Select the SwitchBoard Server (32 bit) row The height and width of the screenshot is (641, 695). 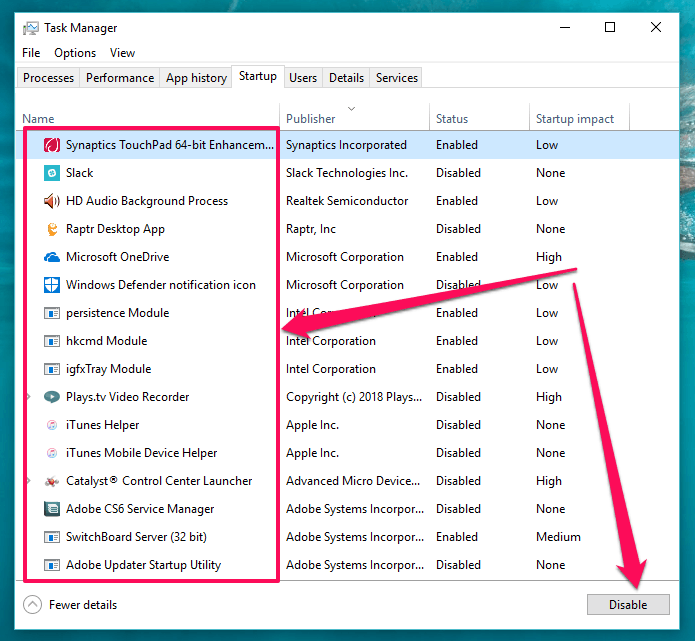348,537
